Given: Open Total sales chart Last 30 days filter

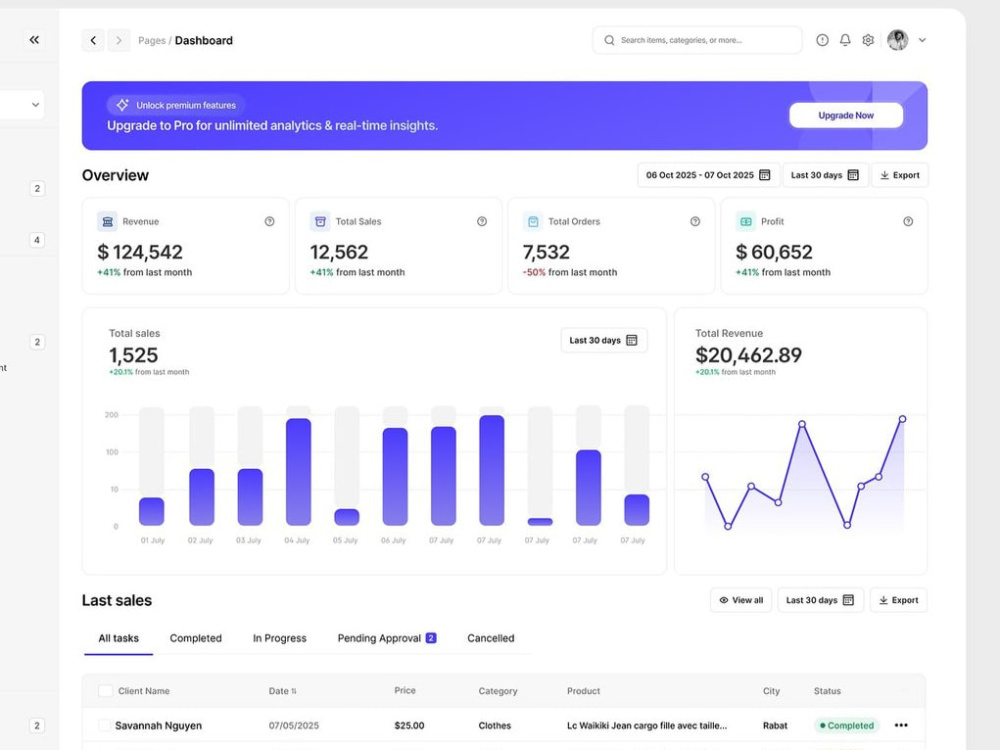Looking at the screenshot, I should point(604,340).
